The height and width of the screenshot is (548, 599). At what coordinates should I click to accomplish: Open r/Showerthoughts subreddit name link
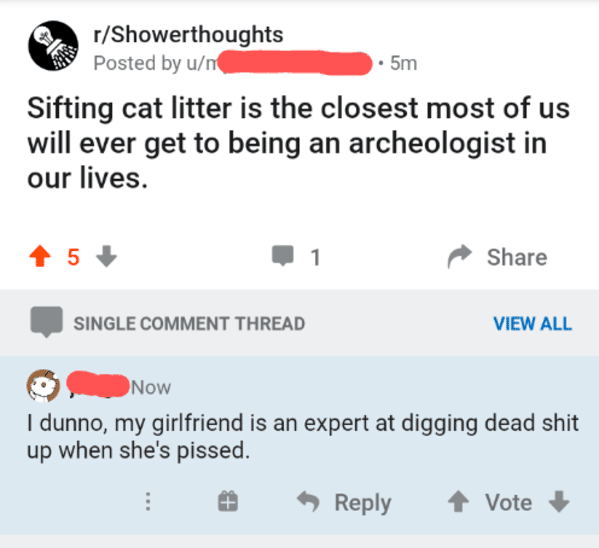(x=188, y=34)
